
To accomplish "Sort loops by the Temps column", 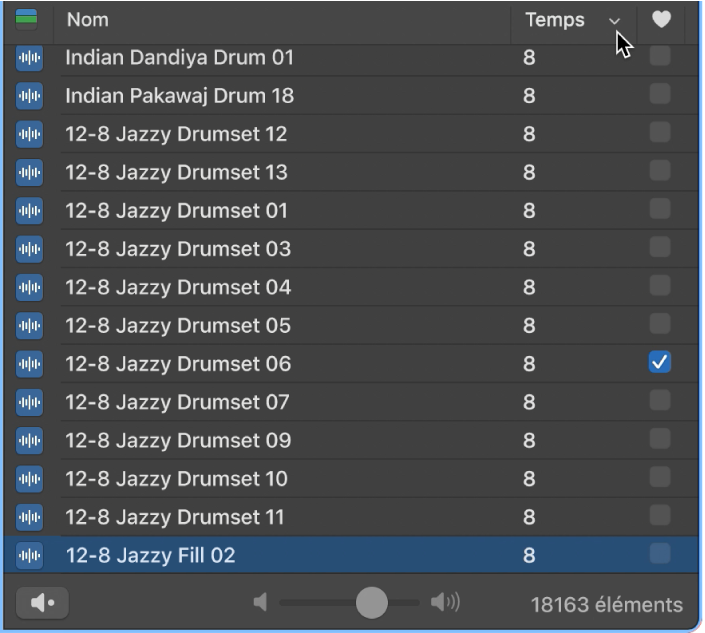I will tap(556, 20).
